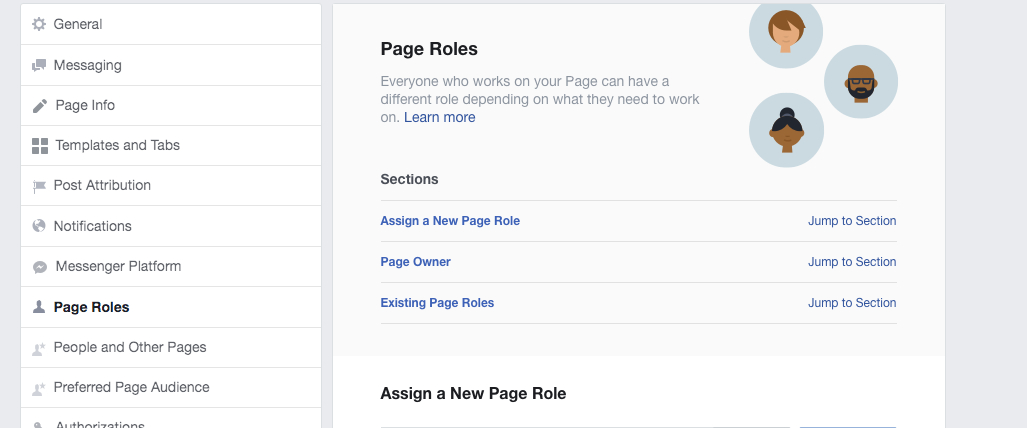Image resolution: width=1027 pixels, height=428 pixels.
Task: Click the Templates and Tabs grid icon
Action: 40,146
